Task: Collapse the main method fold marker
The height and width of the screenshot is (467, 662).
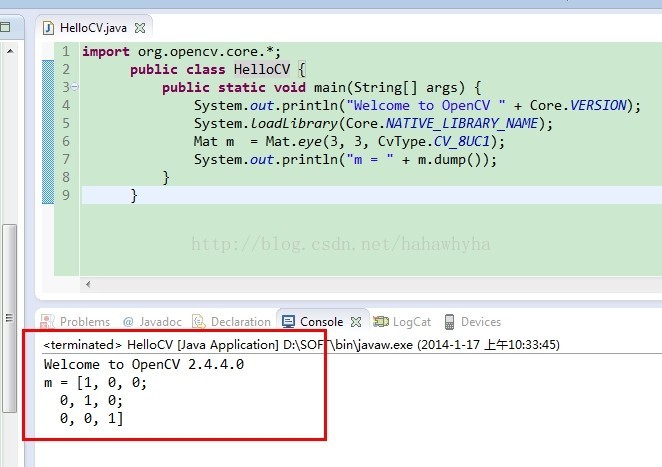Action: [x=74, y=87]
